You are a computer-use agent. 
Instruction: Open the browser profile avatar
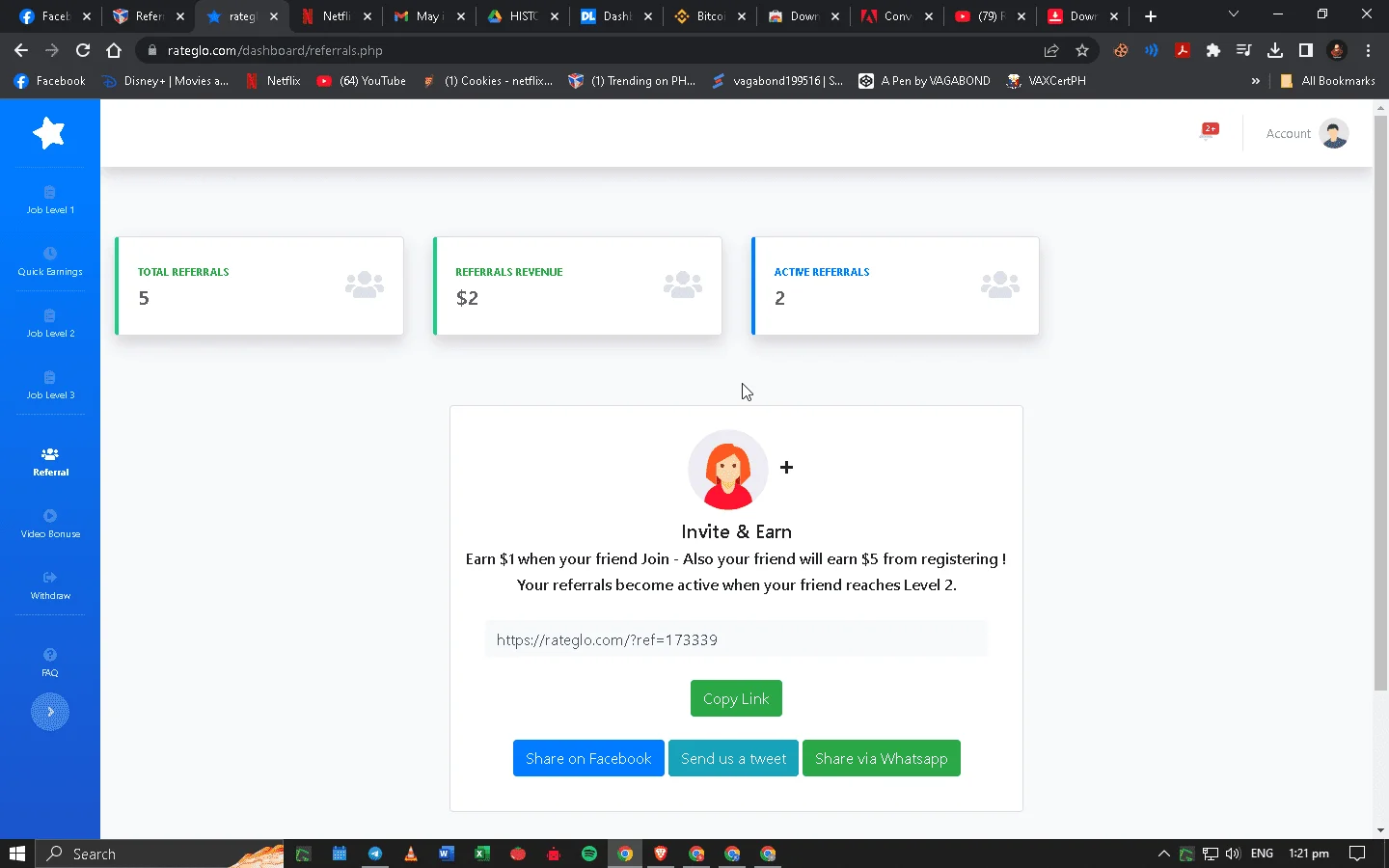1337,50
